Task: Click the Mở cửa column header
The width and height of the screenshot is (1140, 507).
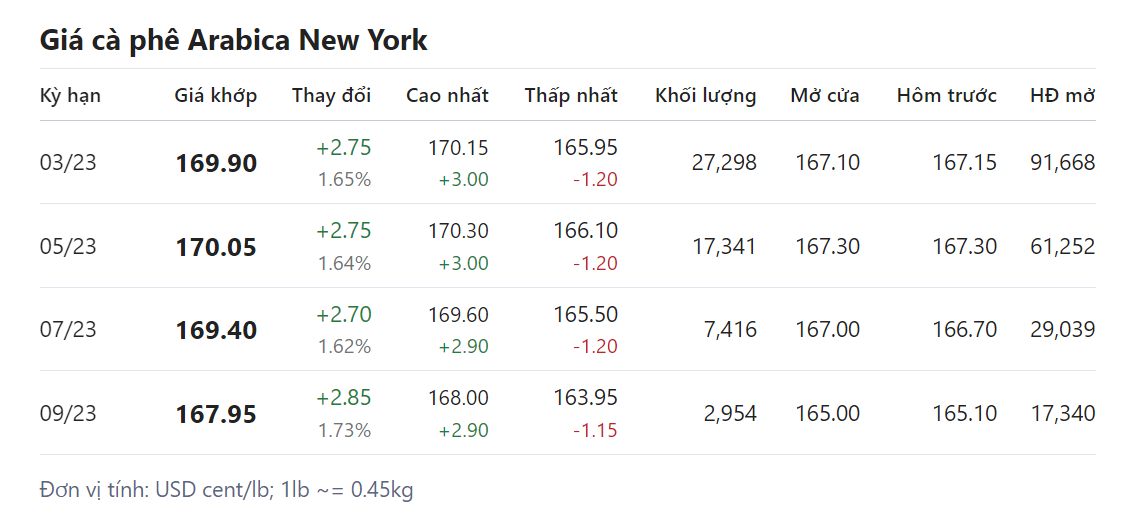Action: (824, 96)
